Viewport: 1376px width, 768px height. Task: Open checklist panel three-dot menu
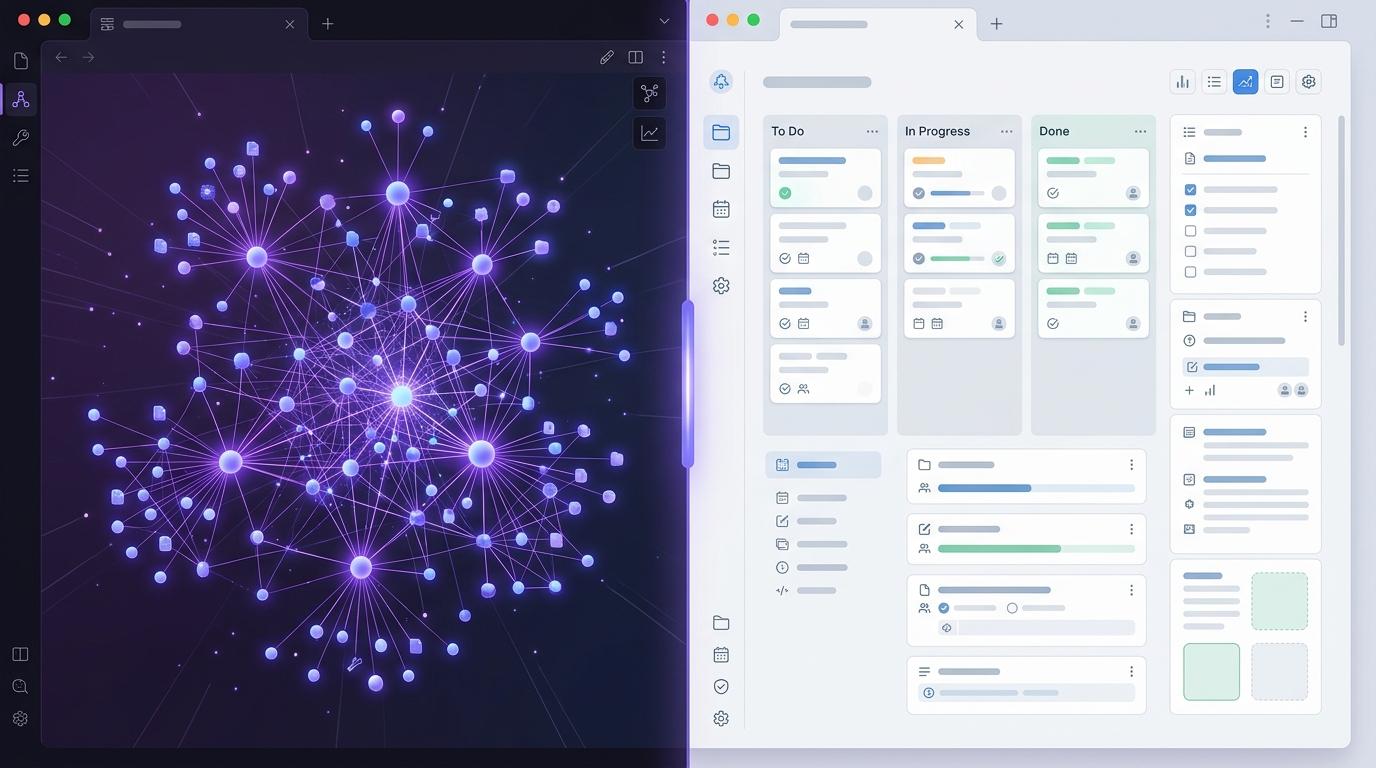pos(1305,132)
